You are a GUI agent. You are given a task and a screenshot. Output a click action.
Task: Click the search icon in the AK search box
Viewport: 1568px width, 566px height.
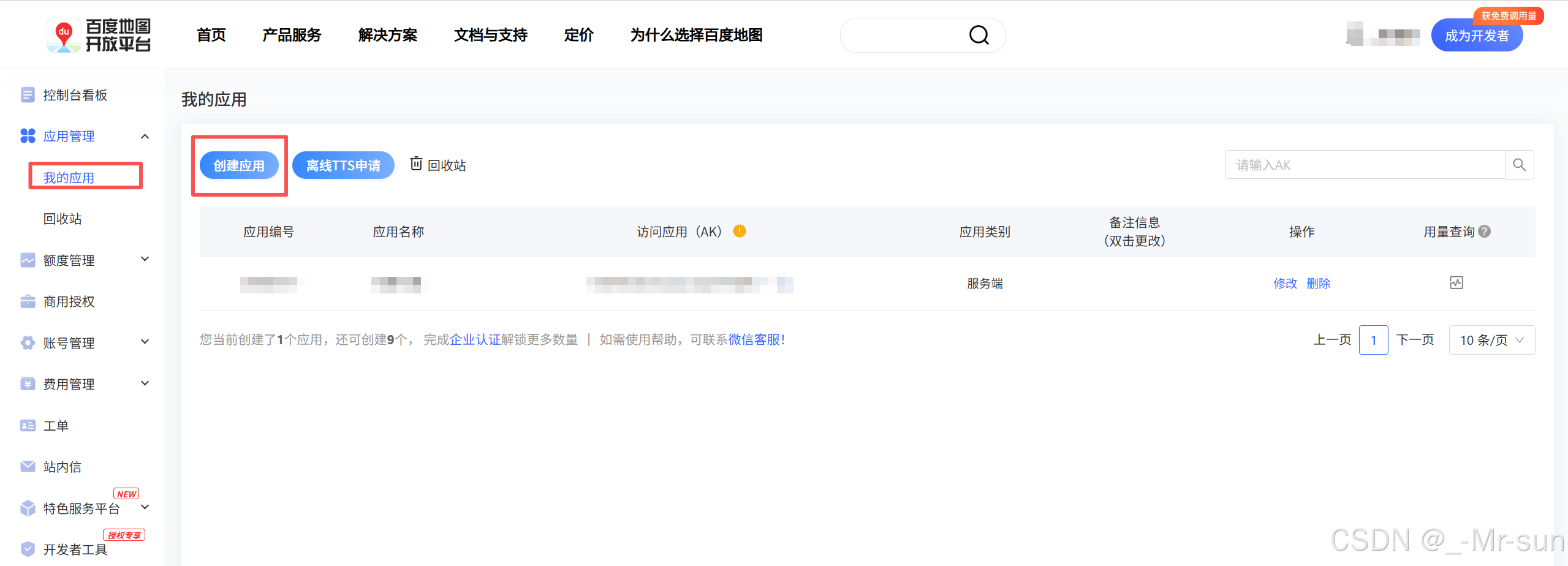pos(1519,164)
